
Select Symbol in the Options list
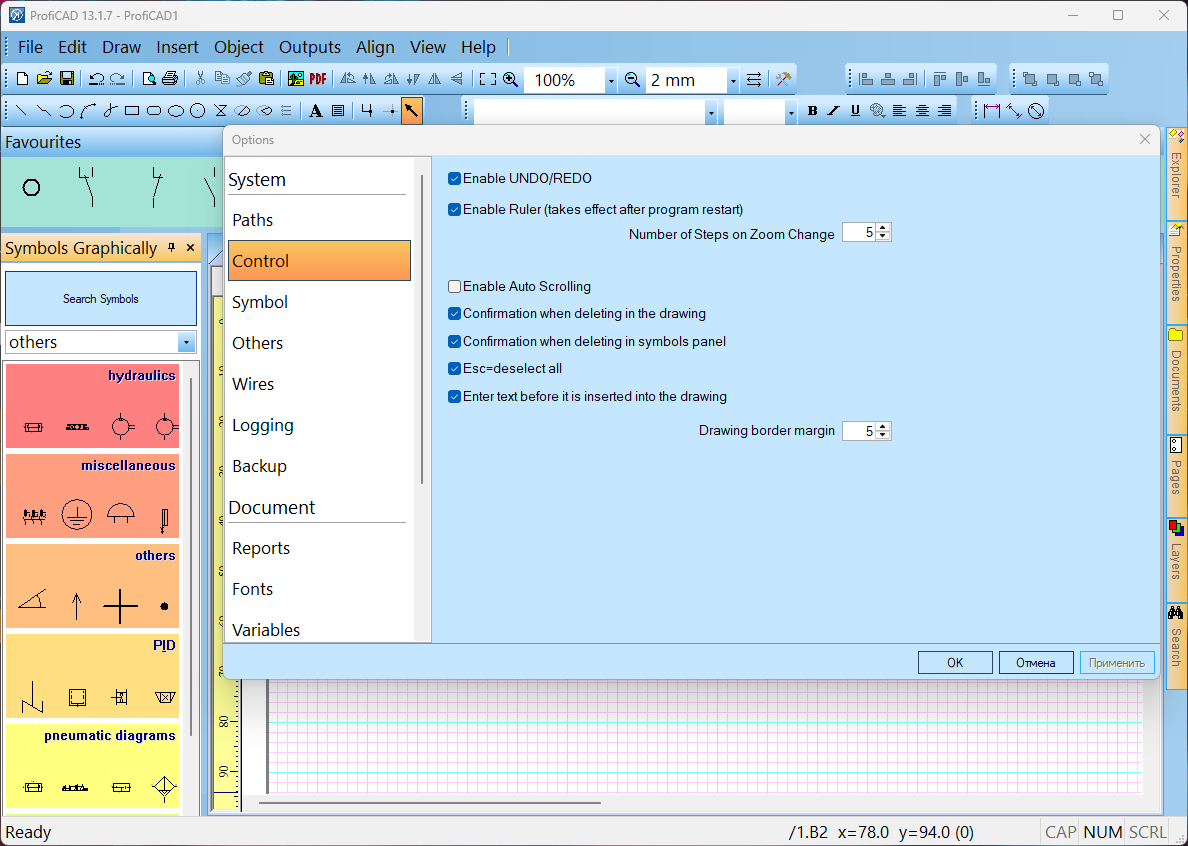[x=319, y=301]
